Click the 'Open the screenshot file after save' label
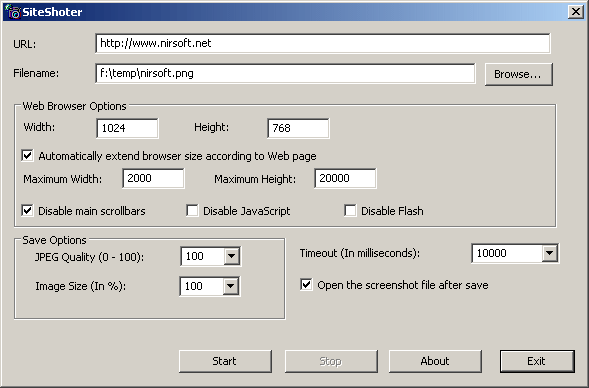Viewport: 589px width, 388px height. [403, 285]
